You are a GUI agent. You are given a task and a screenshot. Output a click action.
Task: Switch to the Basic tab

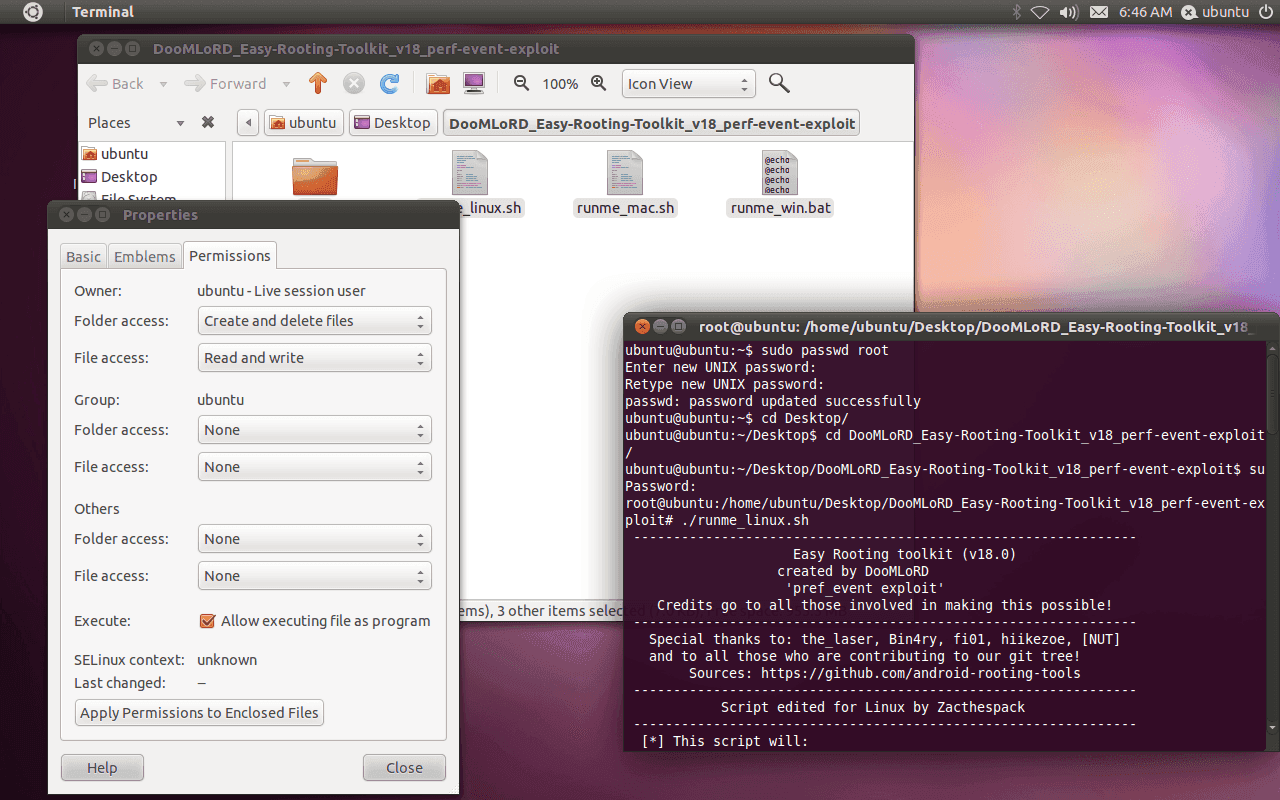point(83,257)
